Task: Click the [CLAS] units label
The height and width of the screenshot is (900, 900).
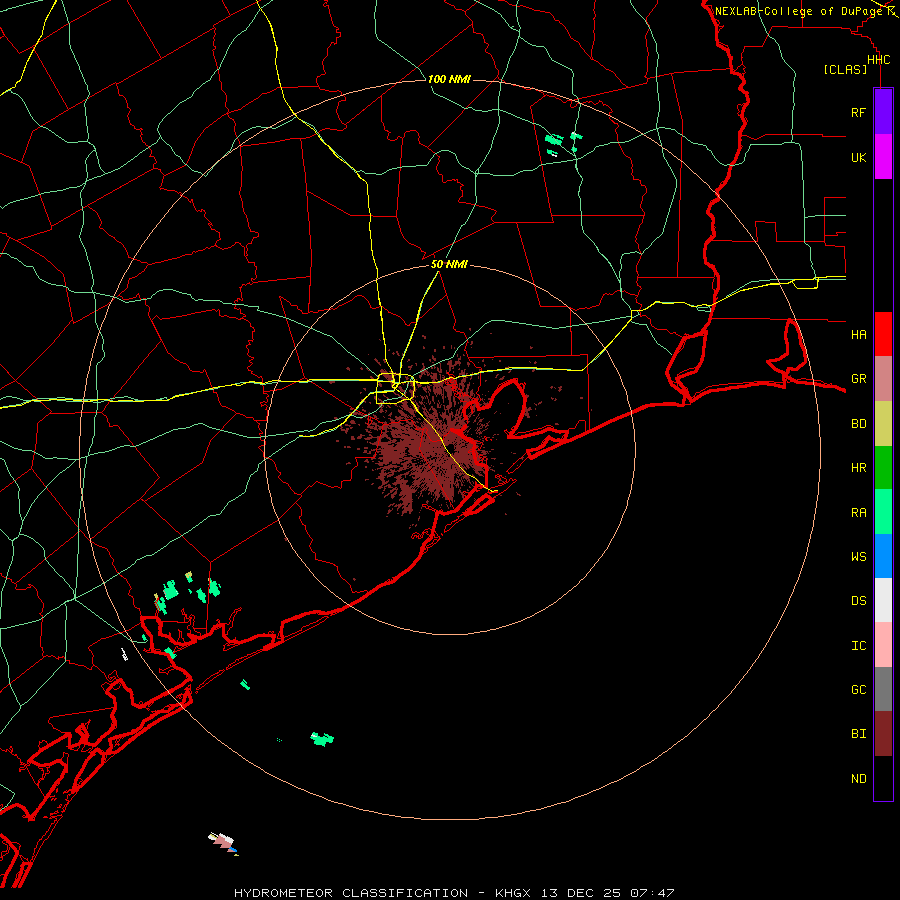Action: click(845, 69)
